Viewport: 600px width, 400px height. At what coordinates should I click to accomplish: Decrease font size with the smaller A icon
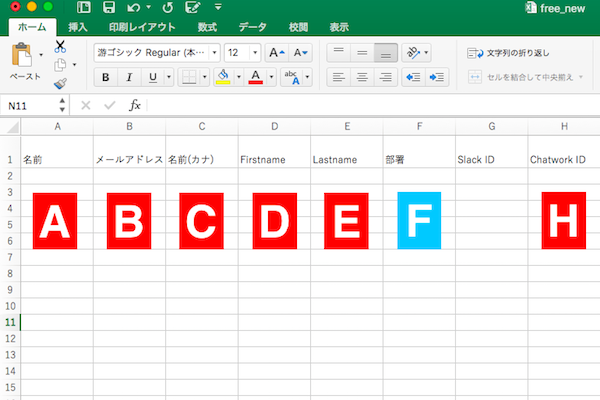pyautogui.click(x=299, y=52)
